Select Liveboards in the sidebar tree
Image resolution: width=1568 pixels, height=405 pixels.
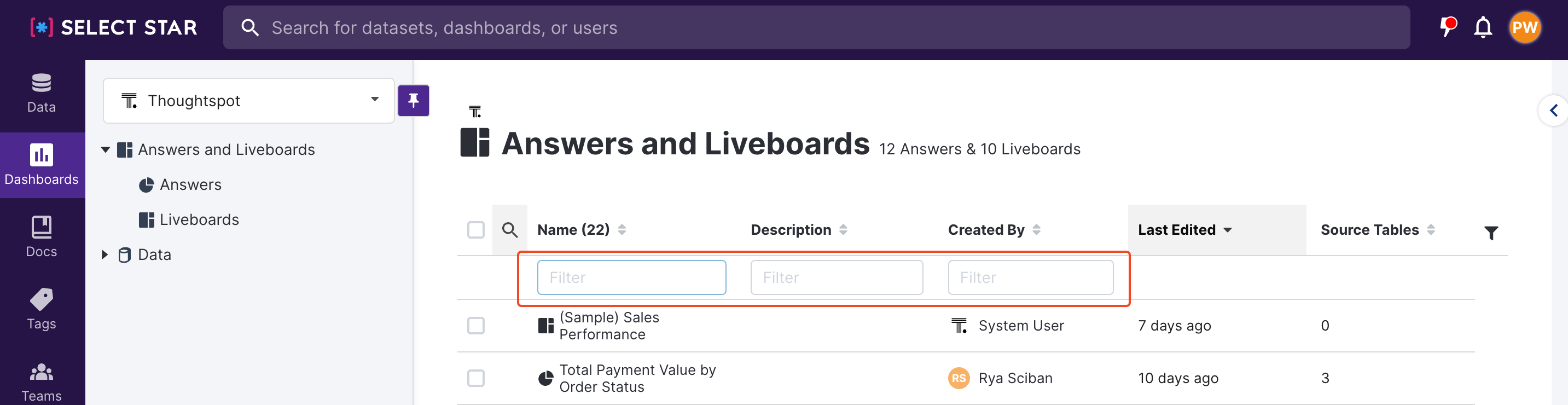pyautogui.click(x=199, y=220)
